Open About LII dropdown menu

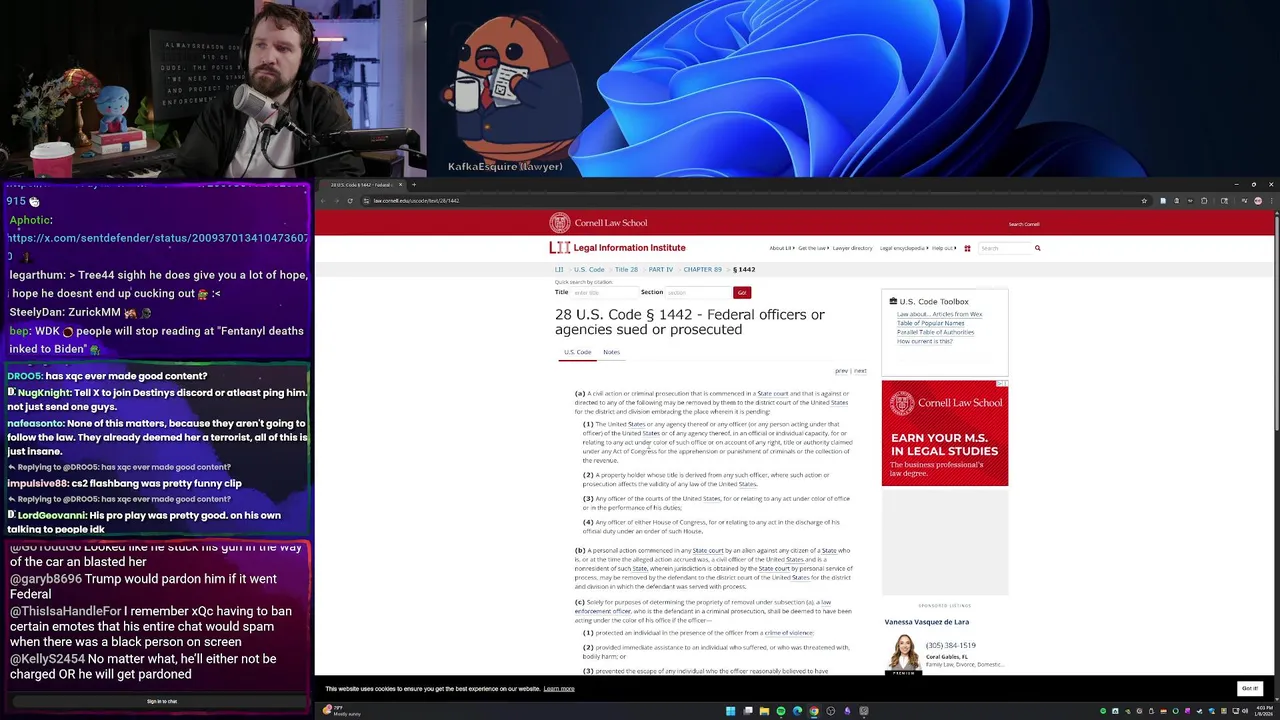coord(782,248)
